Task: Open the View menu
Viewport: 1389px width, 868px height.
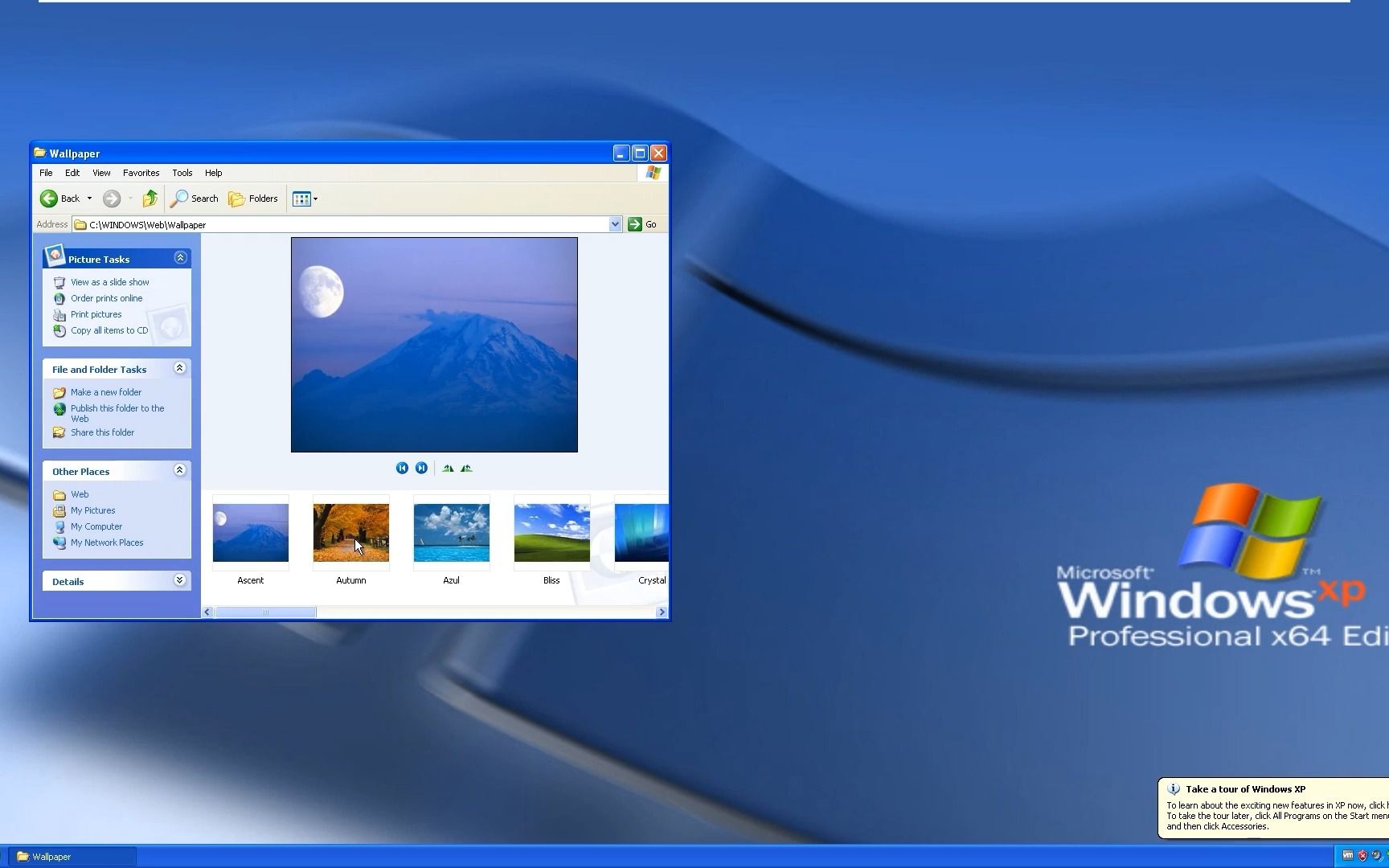Action: [x=101, y=173]
